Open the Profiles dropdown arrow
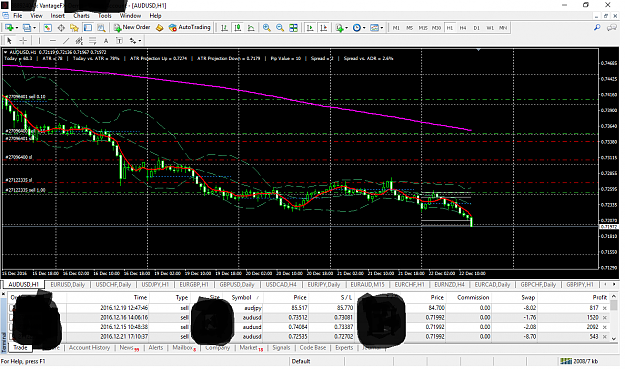The width and height of the screenshot is (625, 369). click(x=35, y=28)
